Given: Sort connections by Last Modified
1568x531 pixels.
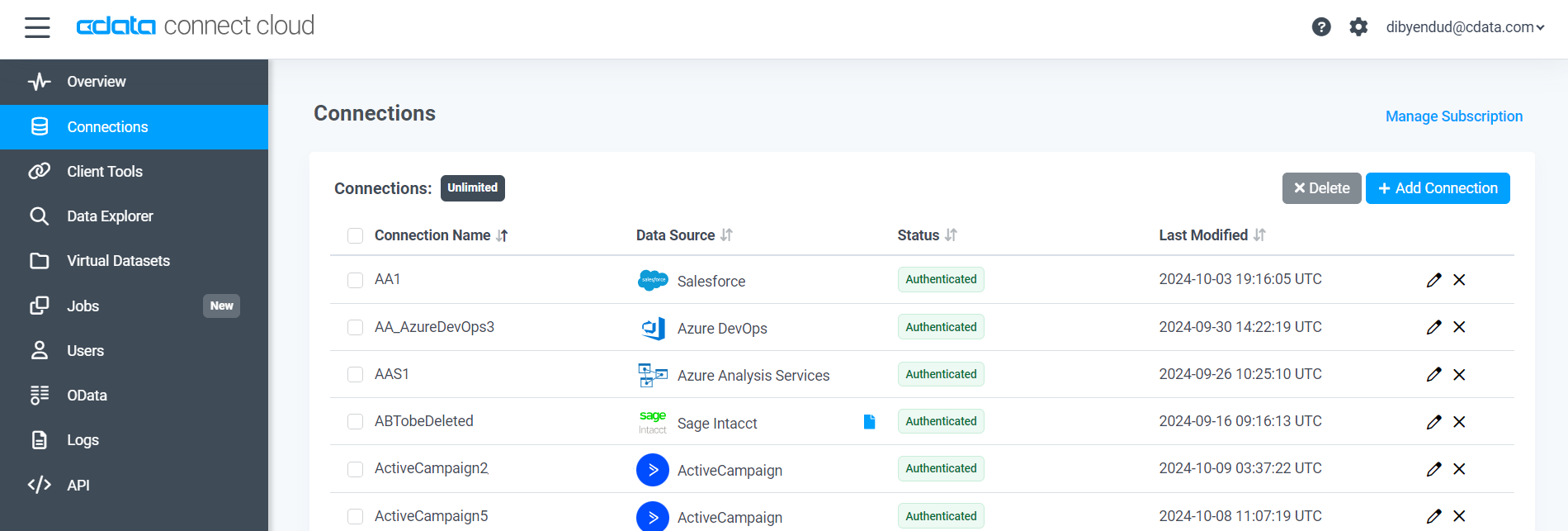Looking at the screenshot, I should point(1259,235).
